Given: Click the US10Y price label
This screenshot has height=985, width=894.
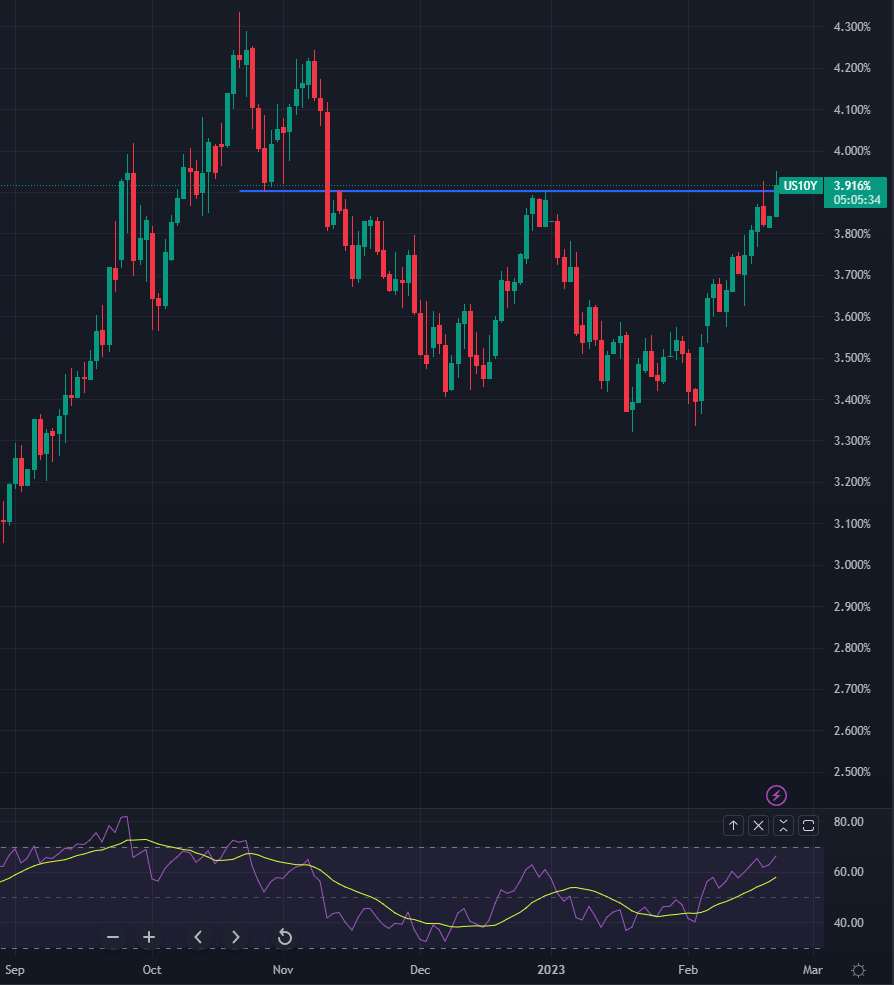Looking at the screenshot, I should [800, 185].
